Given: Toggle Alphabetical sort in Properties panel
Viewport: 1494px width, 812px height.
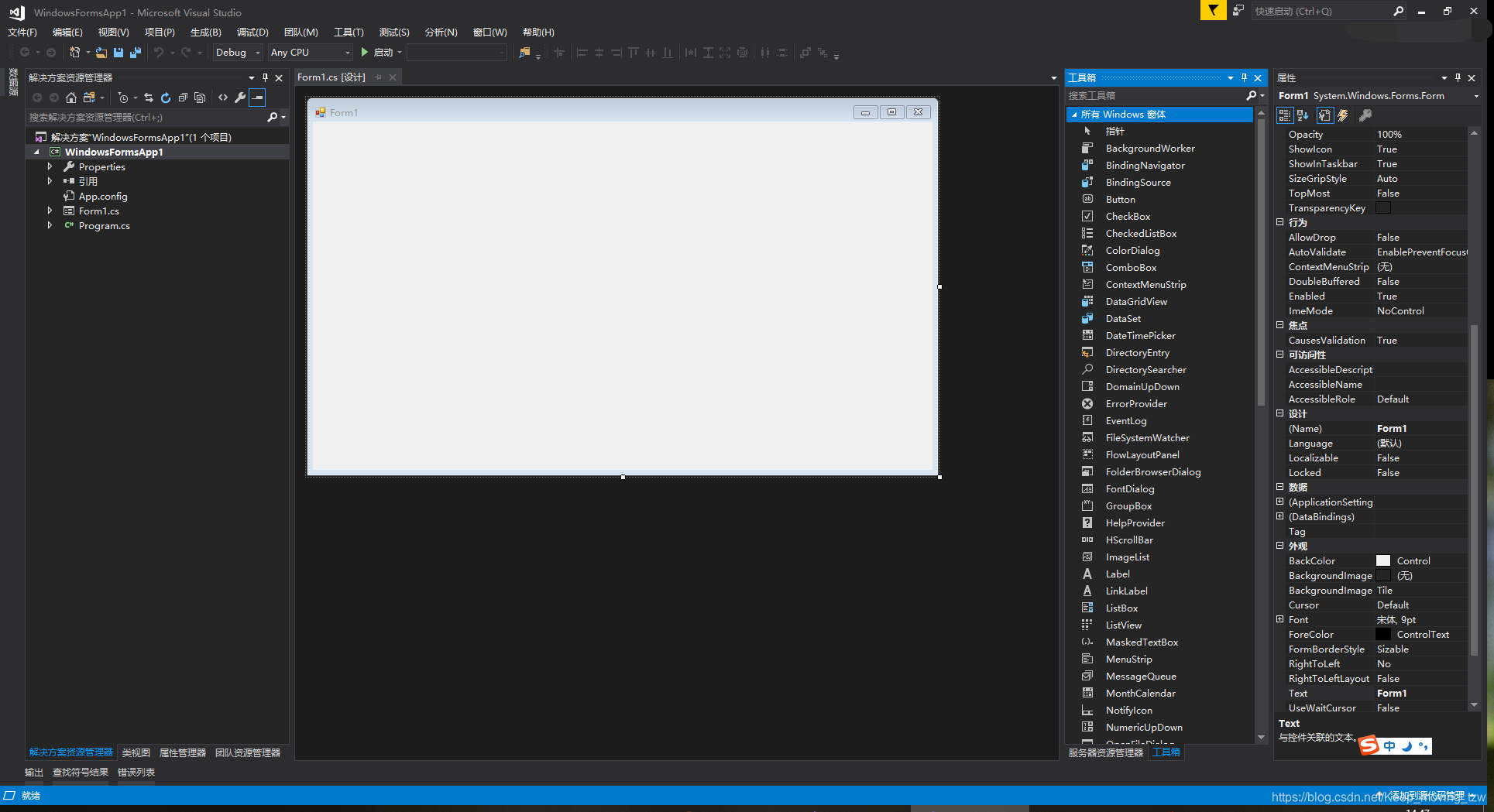Looking at the screenshot, I should (1303, 115).
